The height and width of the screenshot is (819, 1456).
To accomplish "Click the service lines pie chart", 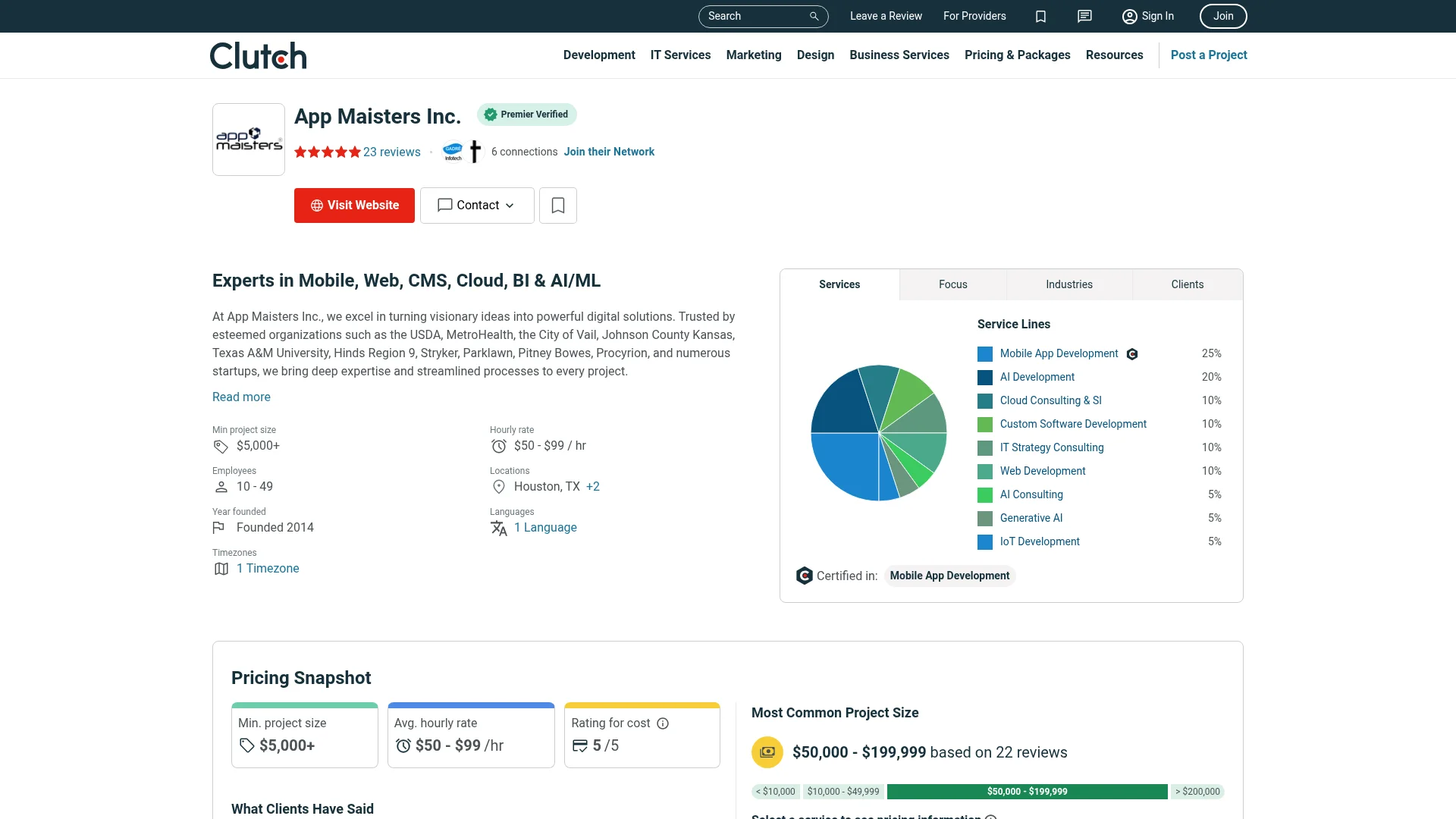I will [x=879, y=433].
